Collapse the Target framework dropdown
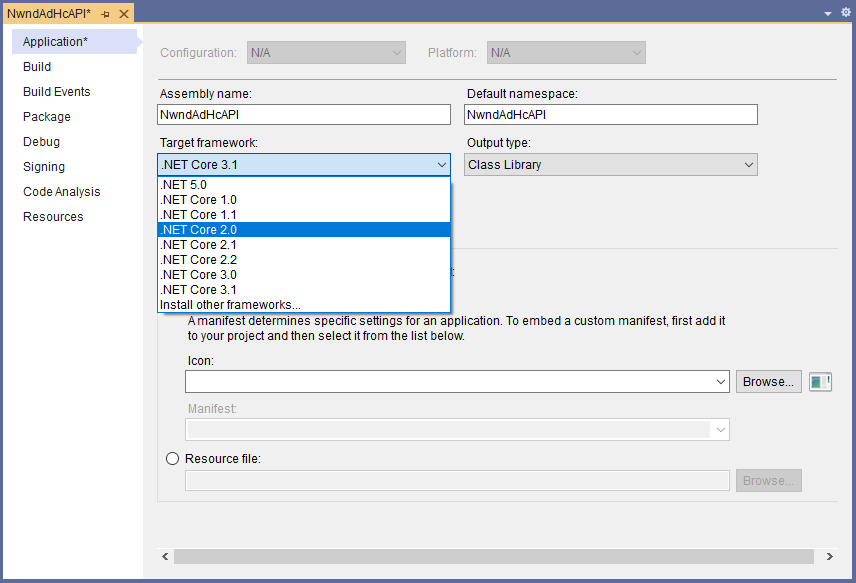This screenshot has width=856, height=583. click(442, 165)
